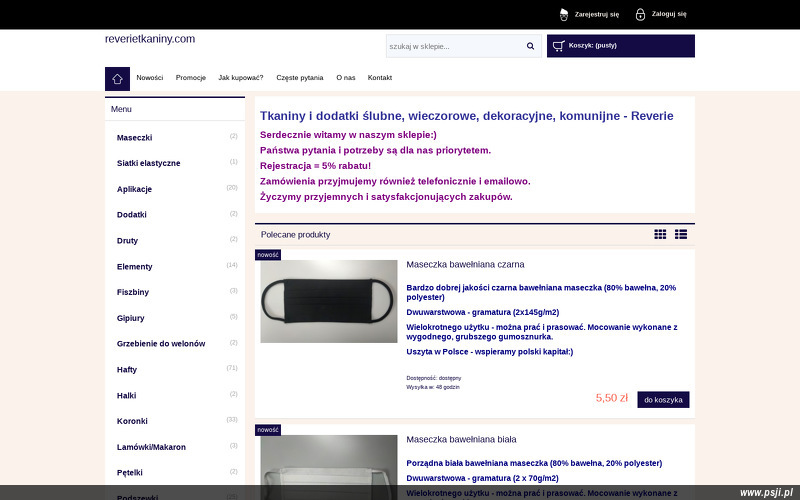The width and height of the screenshot is (800, 500).
Task: Add black mask with do koszyka
Action: click(663, 400)
